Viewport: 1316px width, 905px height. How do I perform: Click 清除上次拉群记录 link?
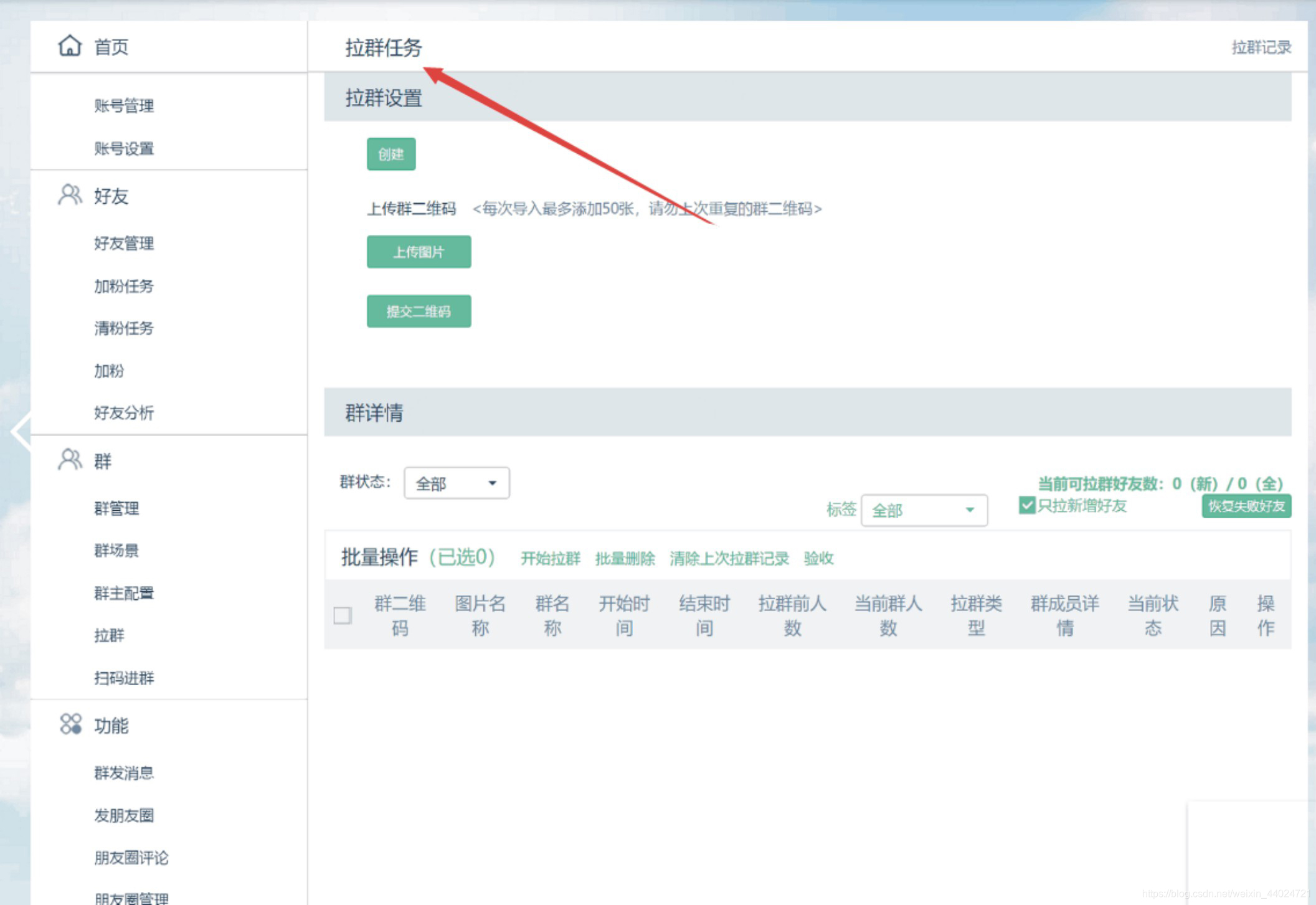pyautogui.click(x=729, y=558)
